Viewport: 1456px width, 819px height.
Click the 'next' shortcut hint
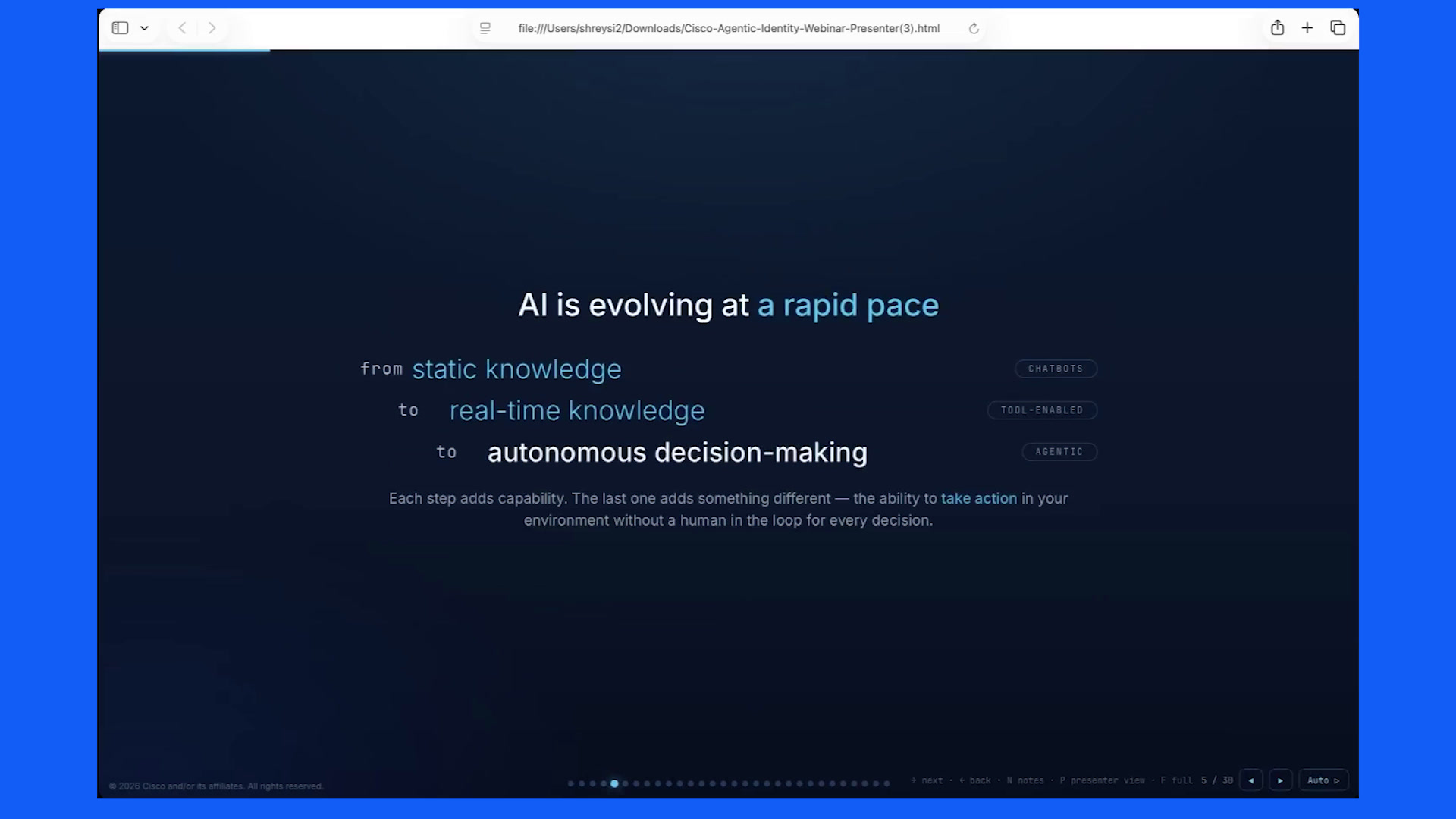click(927, 780)
